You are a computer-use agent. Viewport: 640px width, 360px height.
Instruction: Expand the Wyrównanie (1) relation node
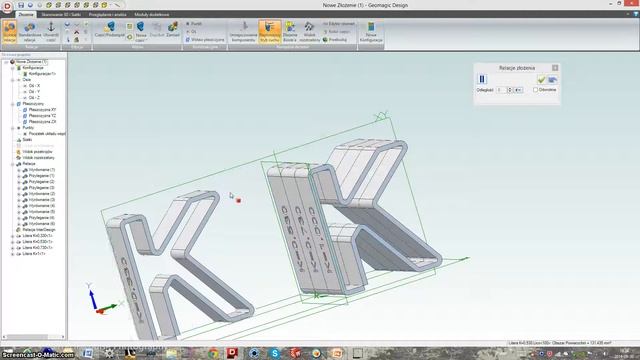19,170
